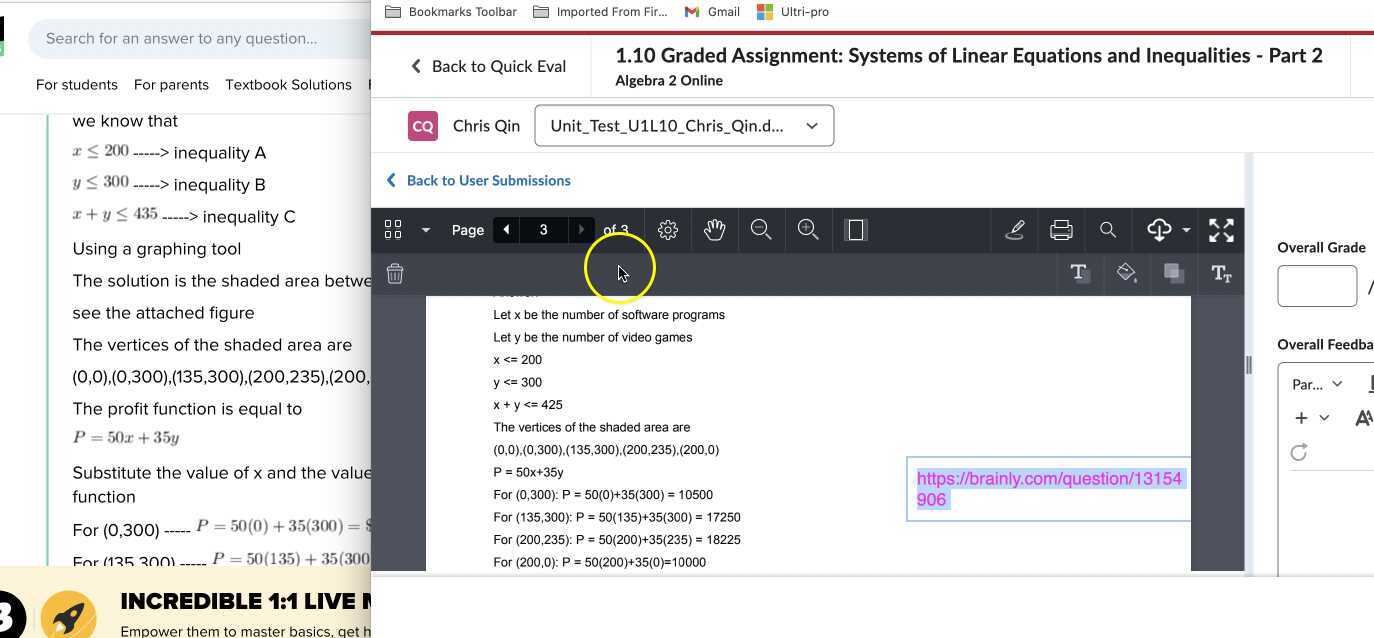The image size is (1374, 638).
Task: Open the annotation pen tool
Action: pos(1015,230)
